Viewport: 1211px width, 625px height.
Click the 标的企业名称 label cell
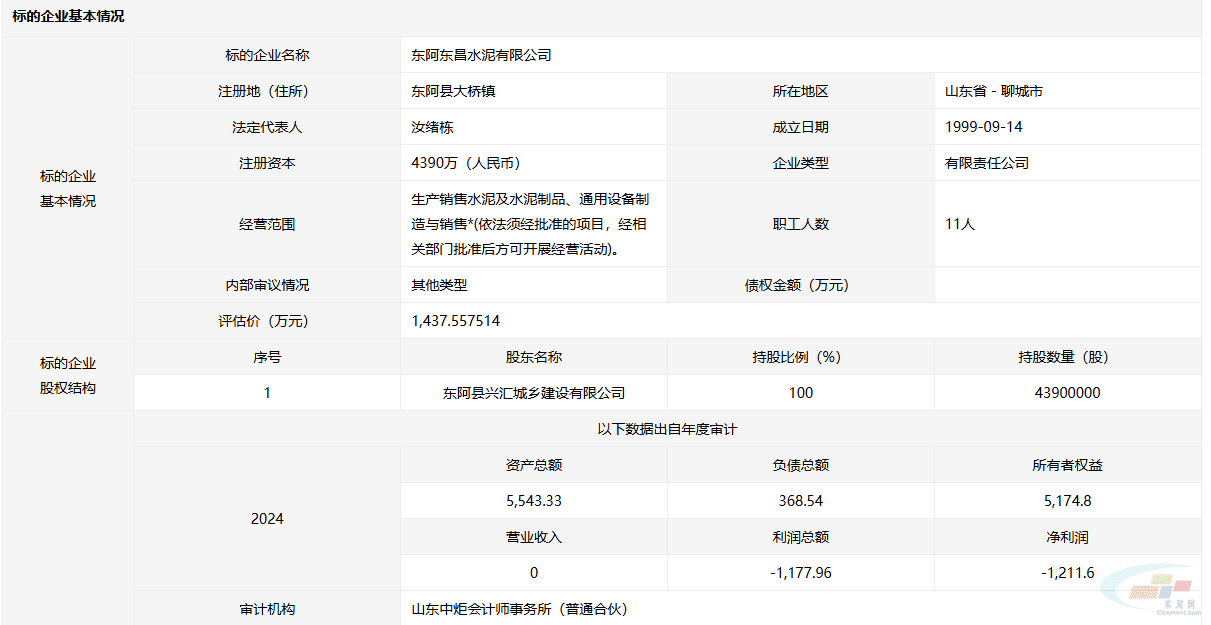point(267,55)
